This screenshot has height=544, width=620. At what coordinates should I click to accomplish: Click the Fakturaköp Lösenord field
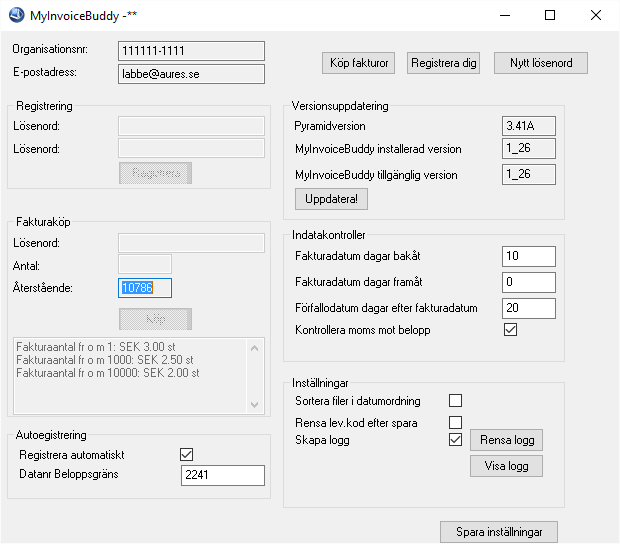coord(191,243)
